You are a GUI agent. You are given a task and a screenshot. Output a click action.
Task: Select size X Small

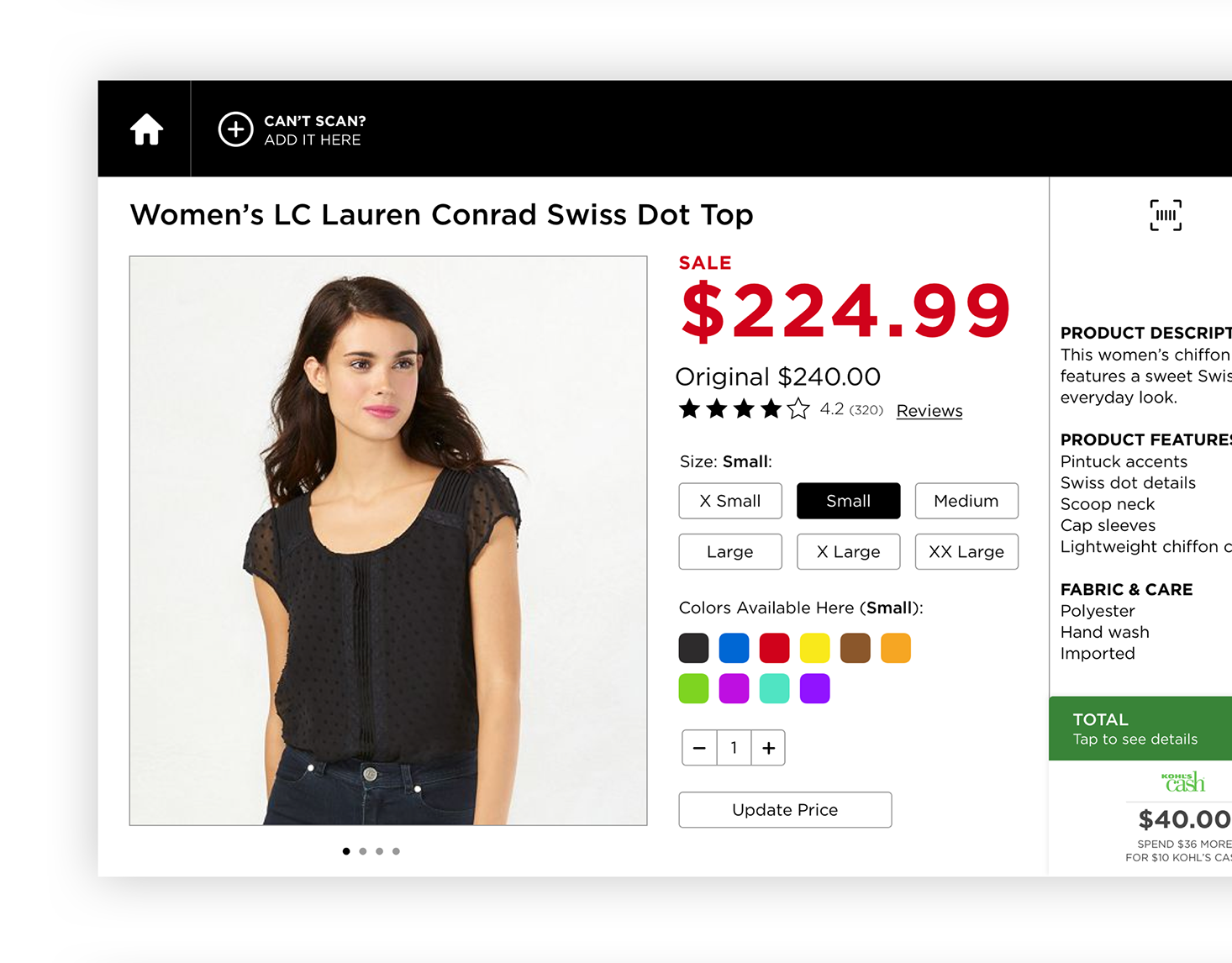[x=729, y=501]
